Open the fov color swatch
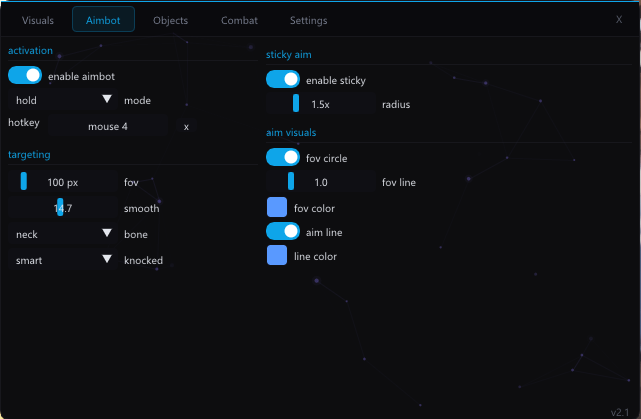Screen dimensions: 641x419 (x=277, y=207)
